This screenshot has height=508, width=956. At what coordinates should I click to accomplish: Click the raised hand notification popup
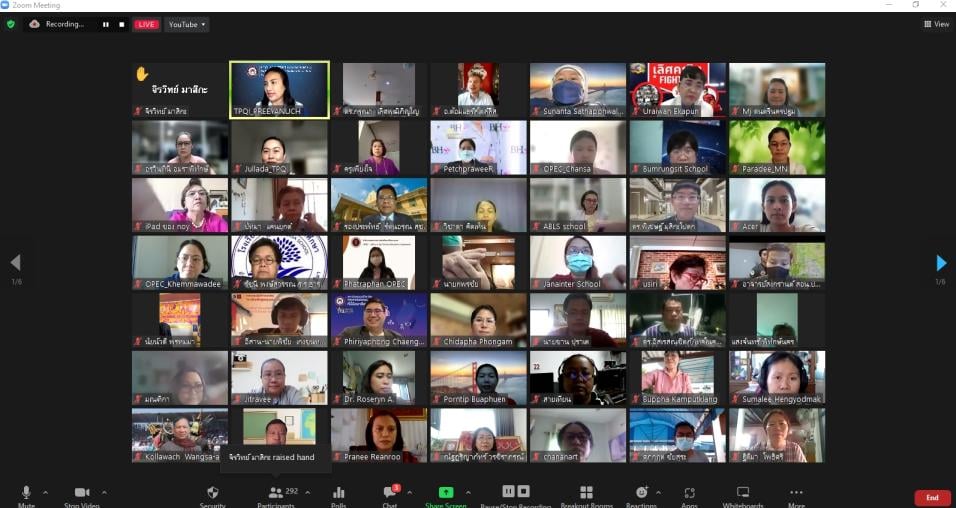(x=276, y=457)
